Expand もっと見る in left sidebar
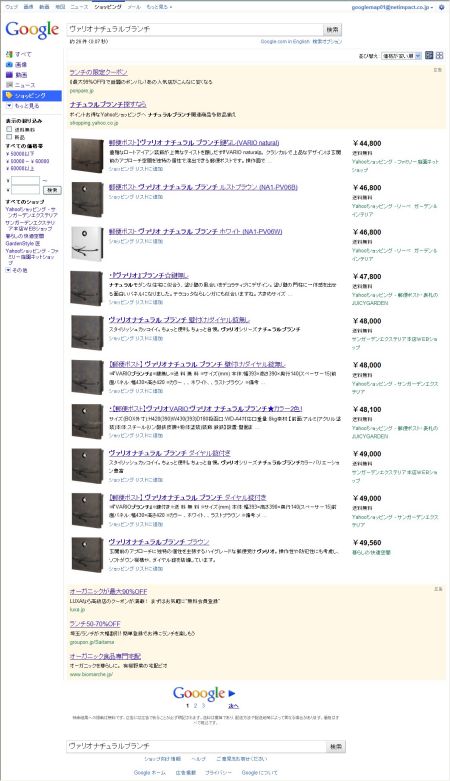This screenshot has height=781, width=450. [23, 106]
